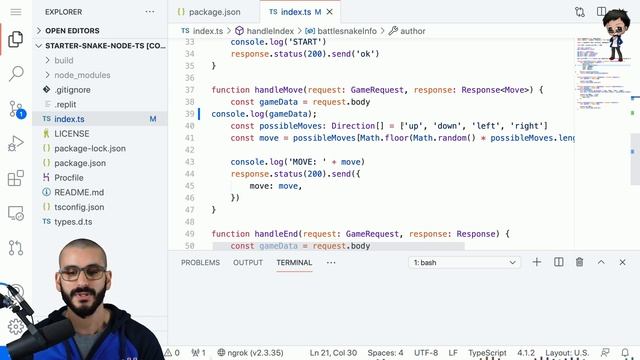Image resolution: width=640 pixels, height=360 pixels.
Task: Click the feedback icon in status bar
Action: (605, 352)
